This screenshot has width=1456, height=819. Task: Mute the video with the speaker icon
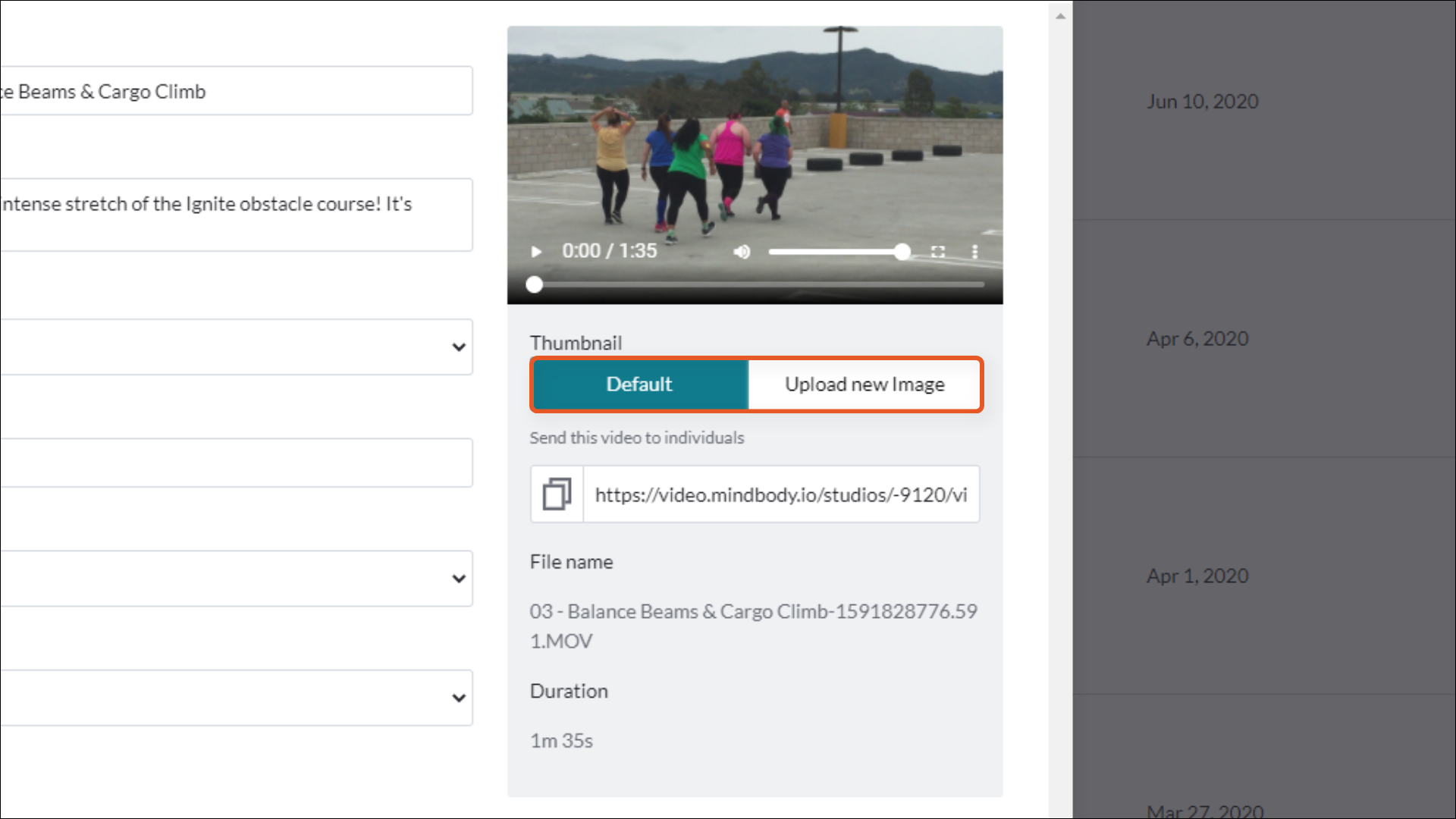(x=742, y=252)
